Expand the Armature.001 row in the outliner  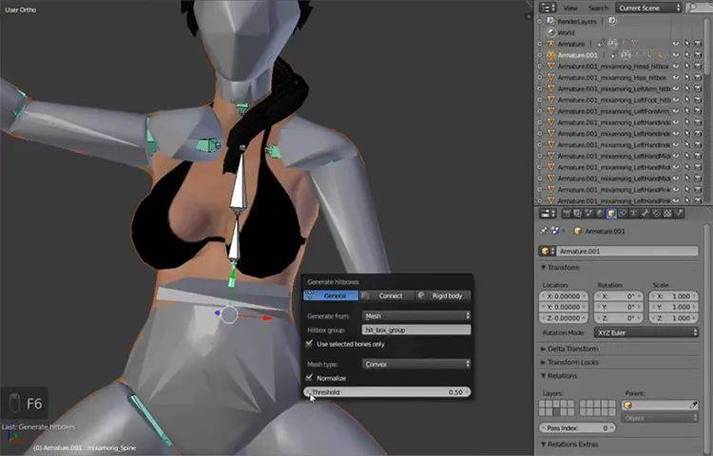541,55
